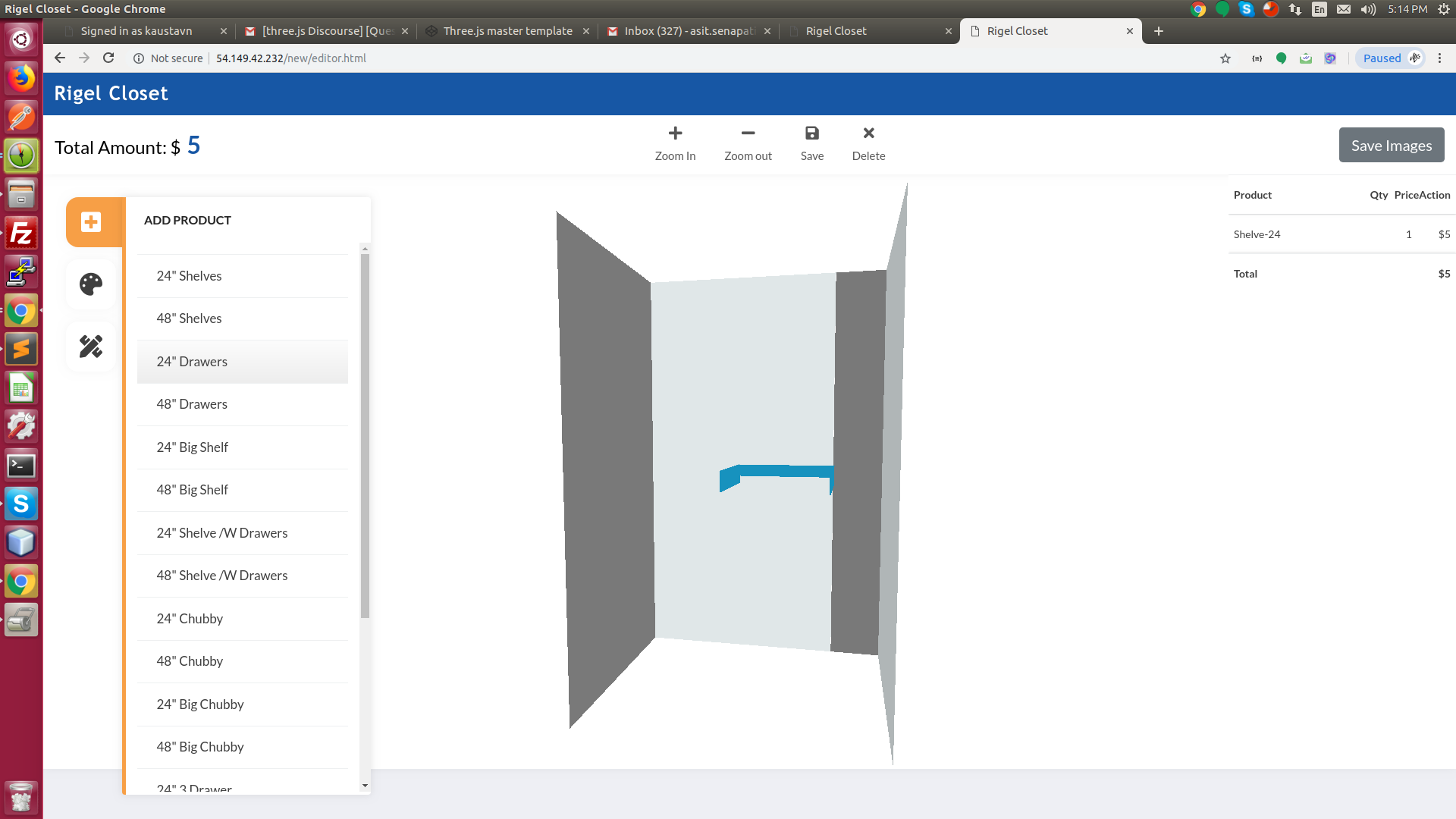Click the Zoom In plus icon
Image resolution: width=1456 pixels, height=819 pixels.
675,133
